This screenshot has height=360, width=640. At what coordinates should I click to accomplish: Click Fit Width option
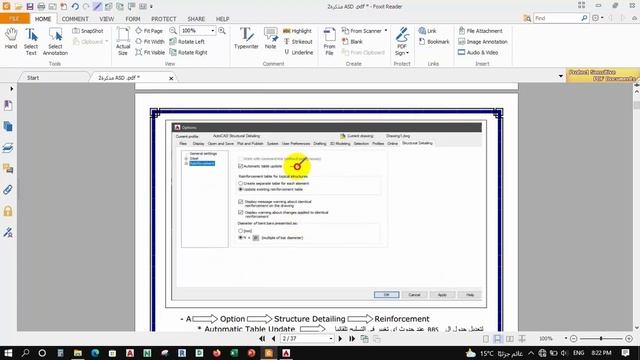coord(150,42)
